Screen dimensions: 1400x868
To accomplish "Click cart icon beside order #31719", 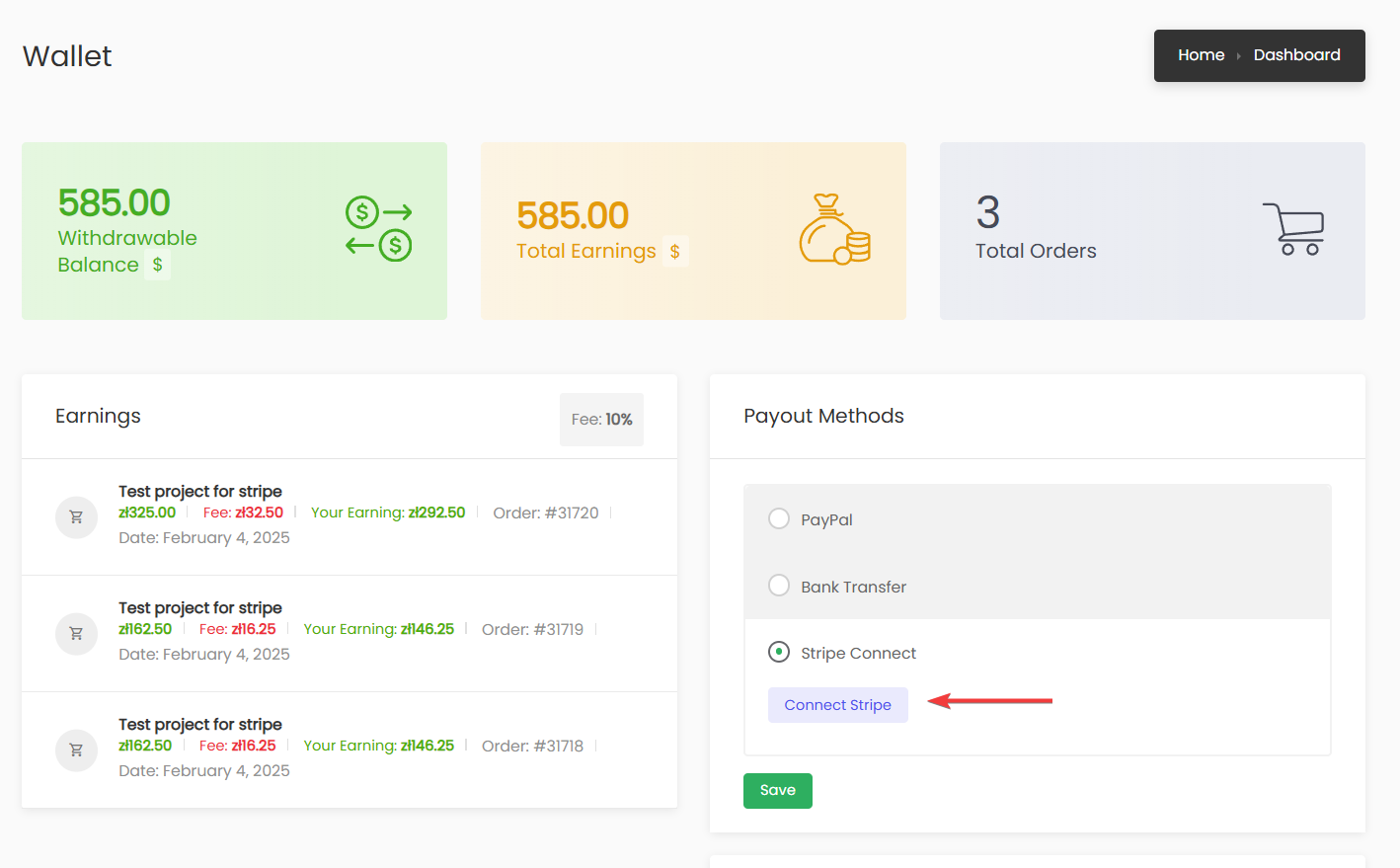I will [x=76, y=634].
